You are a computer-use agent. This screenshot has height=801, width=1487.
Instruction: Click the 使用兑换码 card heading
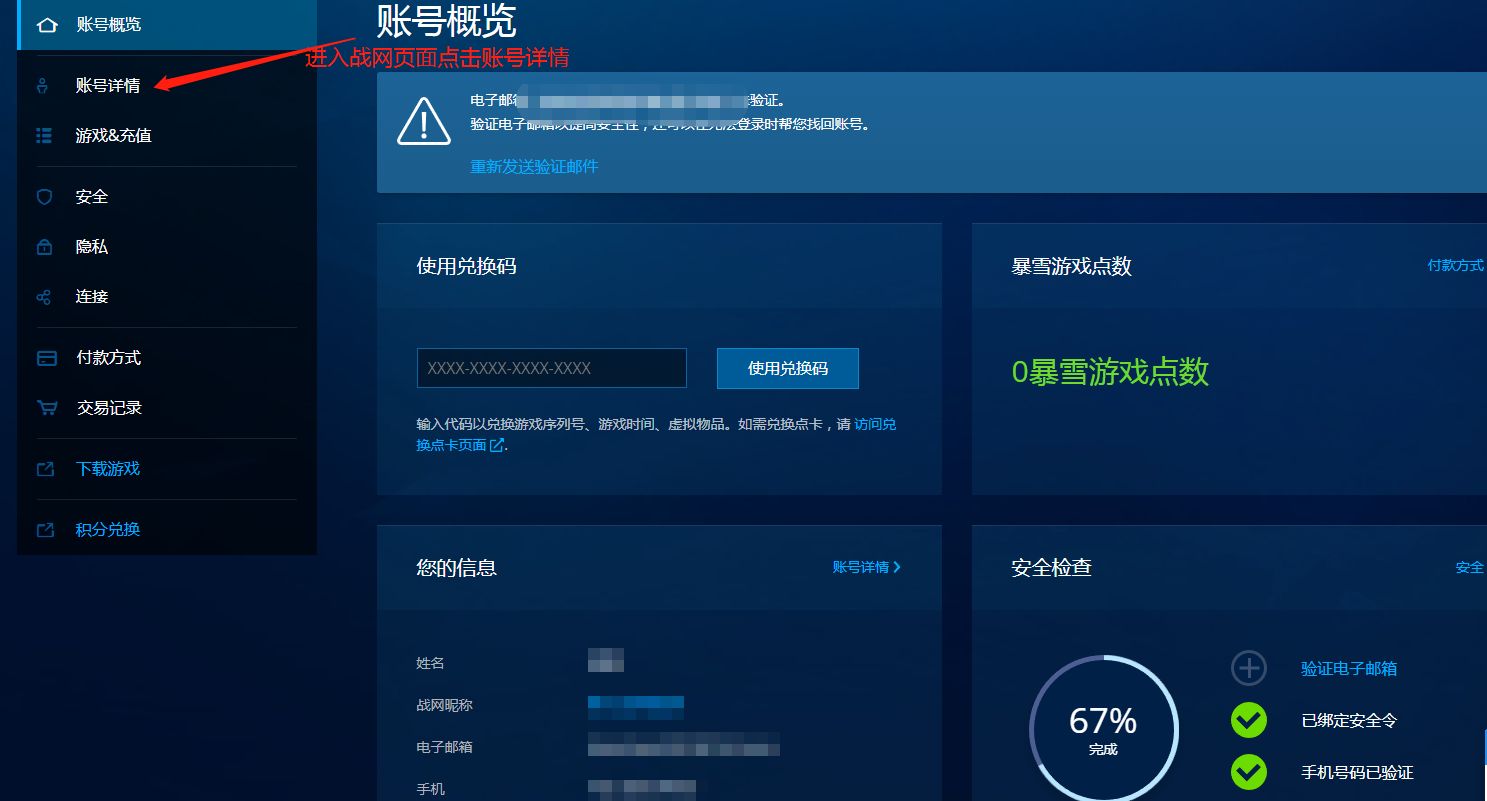pyautogui.click(x=466, y=266)
